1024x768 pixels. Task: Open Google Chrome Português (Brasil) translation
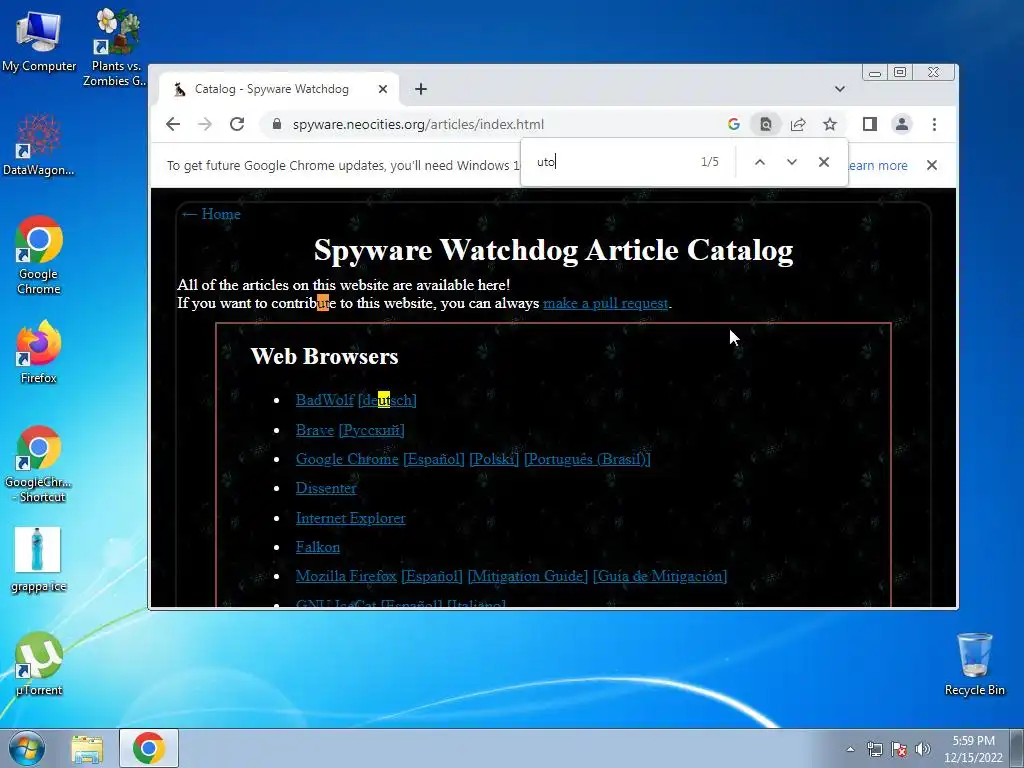[x=587, y=459]
